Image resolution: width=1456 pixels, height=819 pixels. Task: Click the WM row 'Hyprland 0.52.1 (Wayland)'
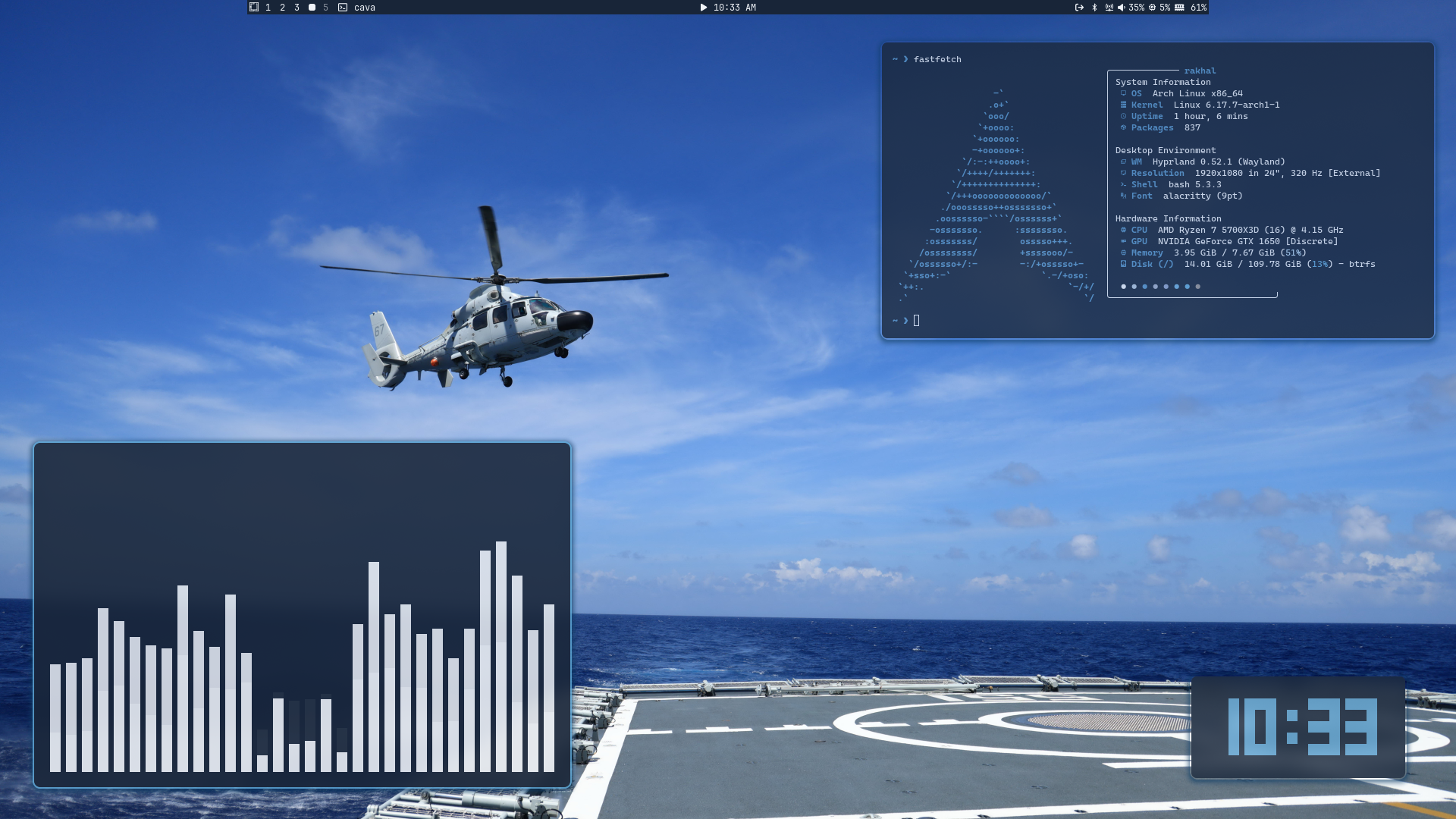coord(1203,162)
